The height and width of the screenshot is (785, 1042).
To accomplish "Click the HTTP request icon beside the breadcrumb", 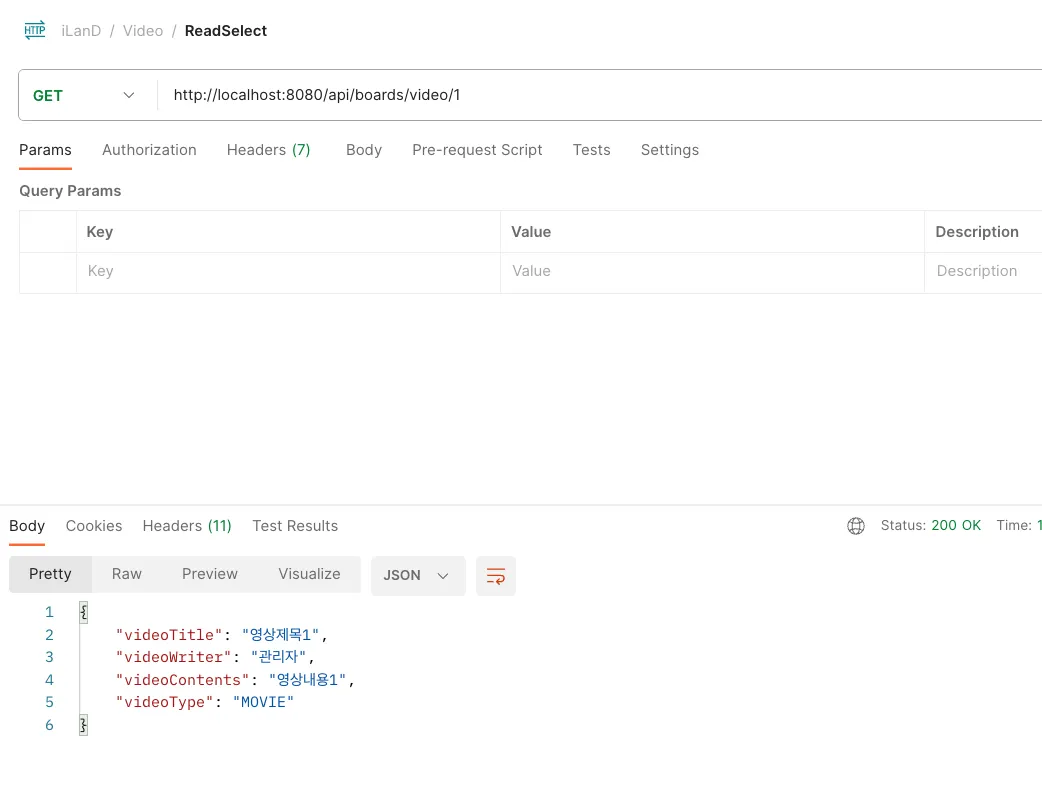I will (35, 30).
